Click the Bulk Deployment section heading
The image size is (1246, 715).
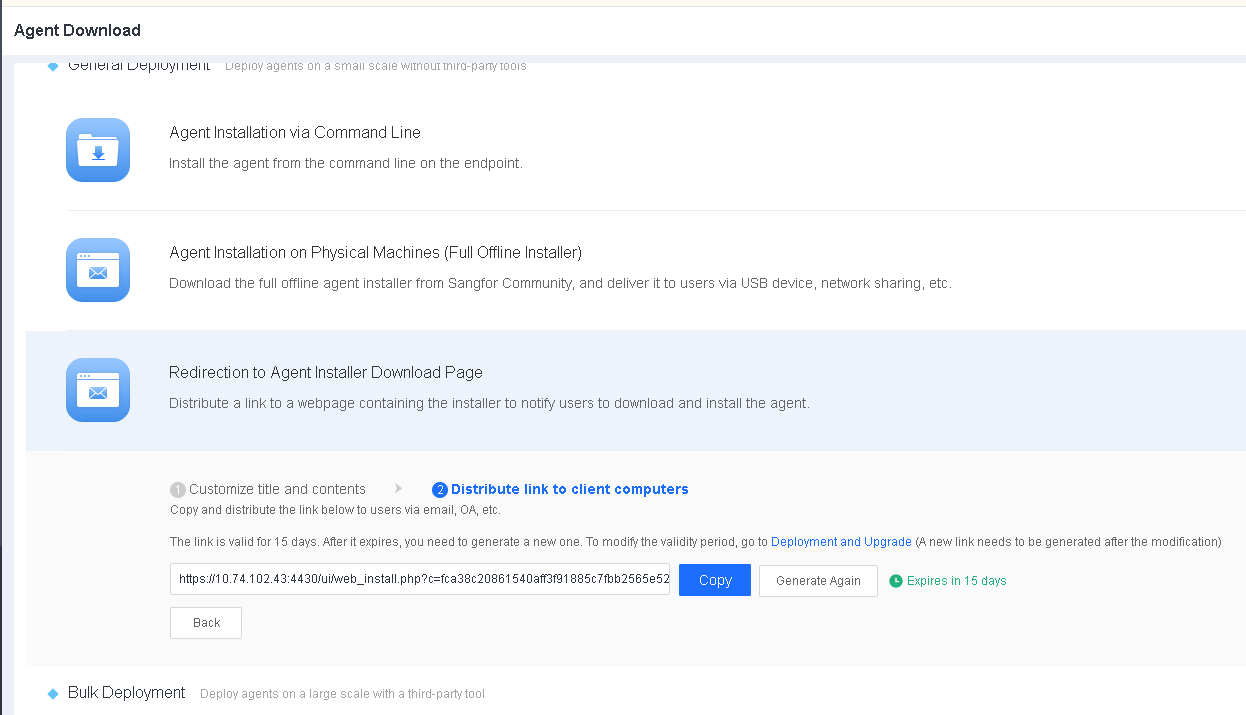[126, 693]
